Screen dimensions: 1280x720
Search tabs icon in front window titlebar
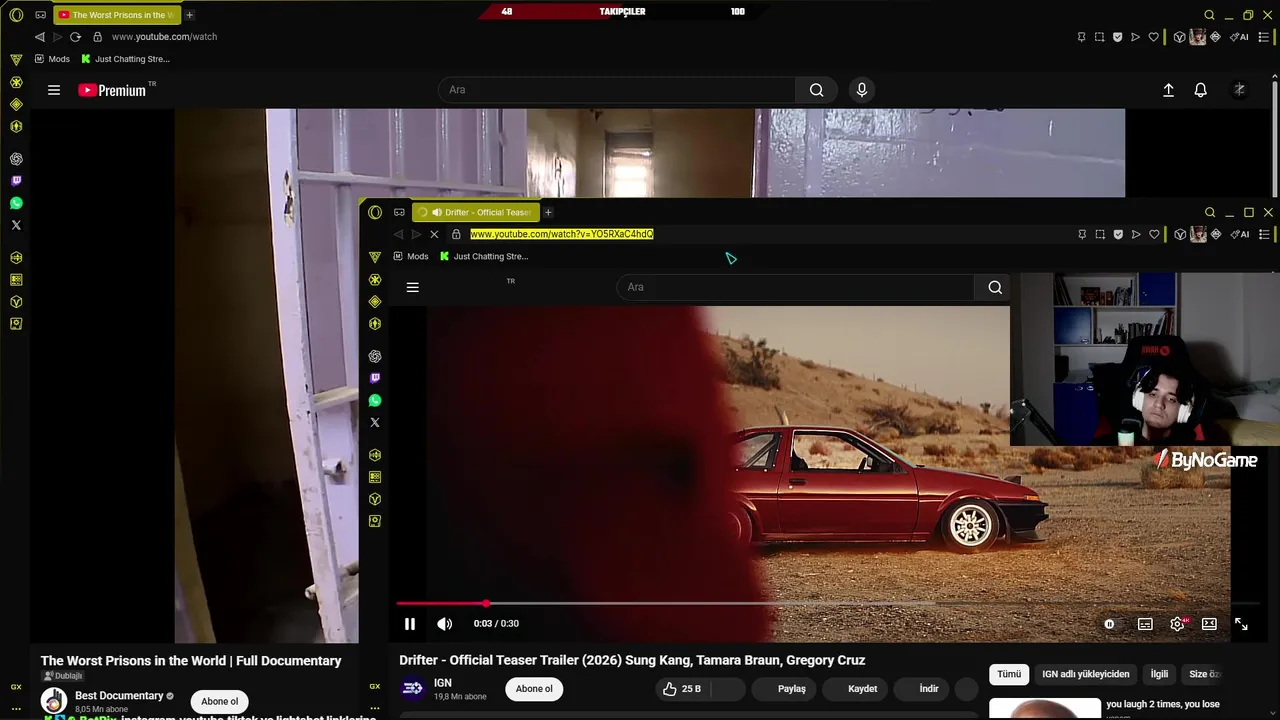(1209, 212)
